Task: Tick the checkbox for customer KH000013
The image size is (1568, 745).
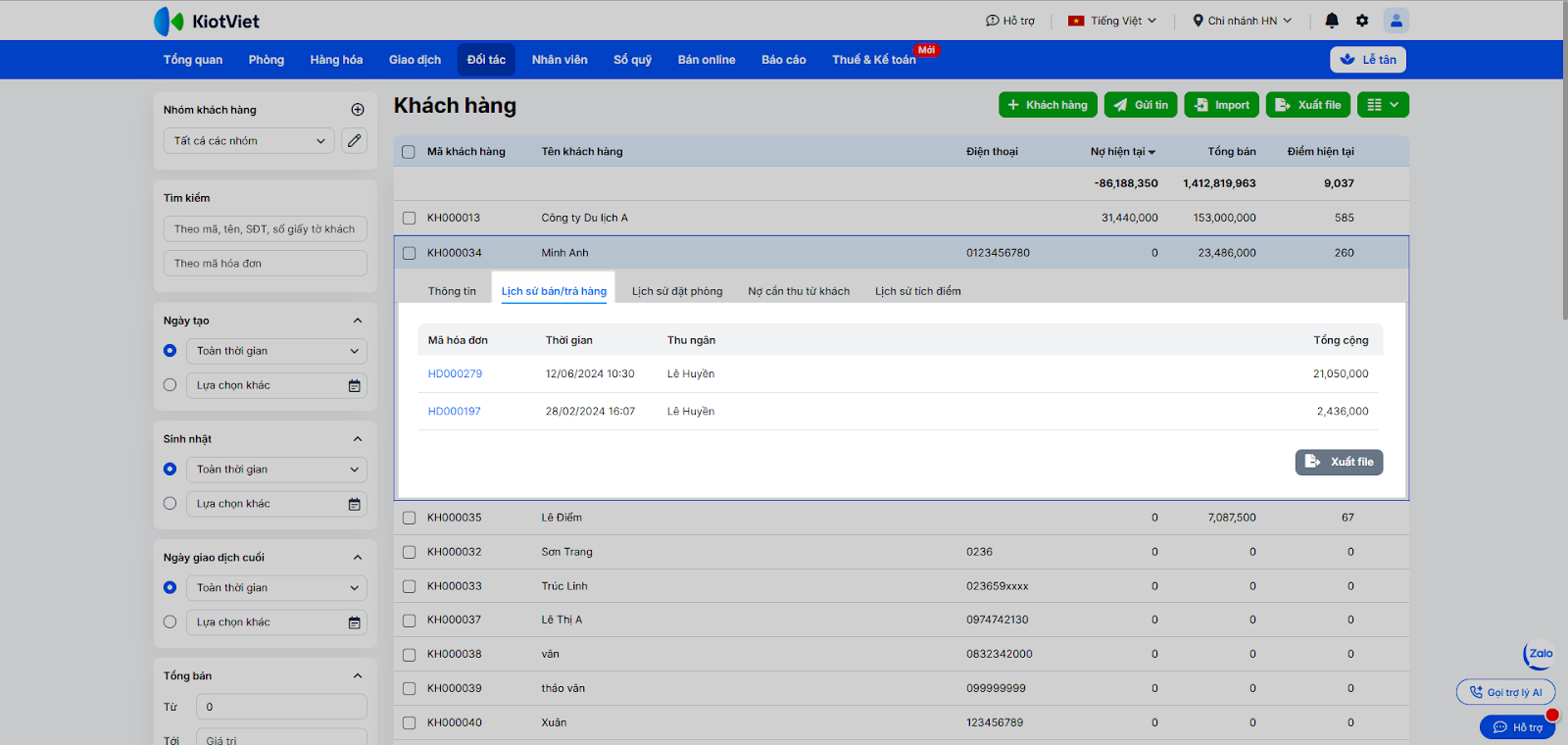Action: [410, 219]
